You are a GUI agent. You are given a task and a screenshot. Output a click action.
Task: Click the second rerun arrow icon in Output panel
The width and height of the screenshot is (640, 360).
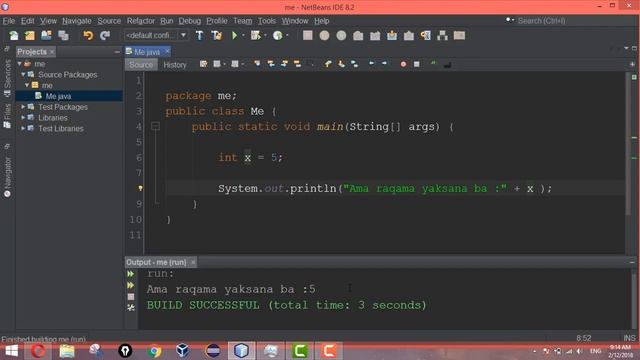tap(131, 285)
